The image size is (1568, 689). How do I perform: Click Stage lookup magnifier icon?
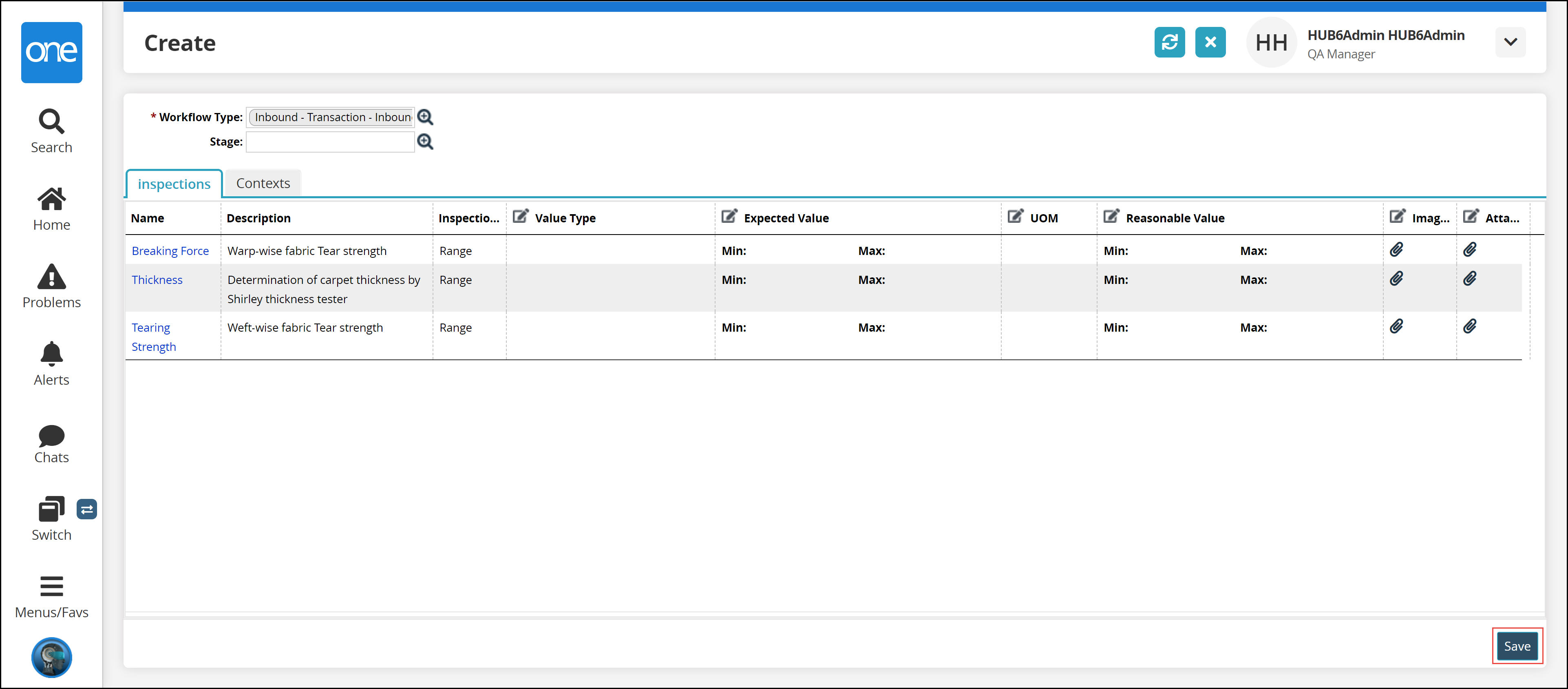pyautogui.click(x=425, y=142)
